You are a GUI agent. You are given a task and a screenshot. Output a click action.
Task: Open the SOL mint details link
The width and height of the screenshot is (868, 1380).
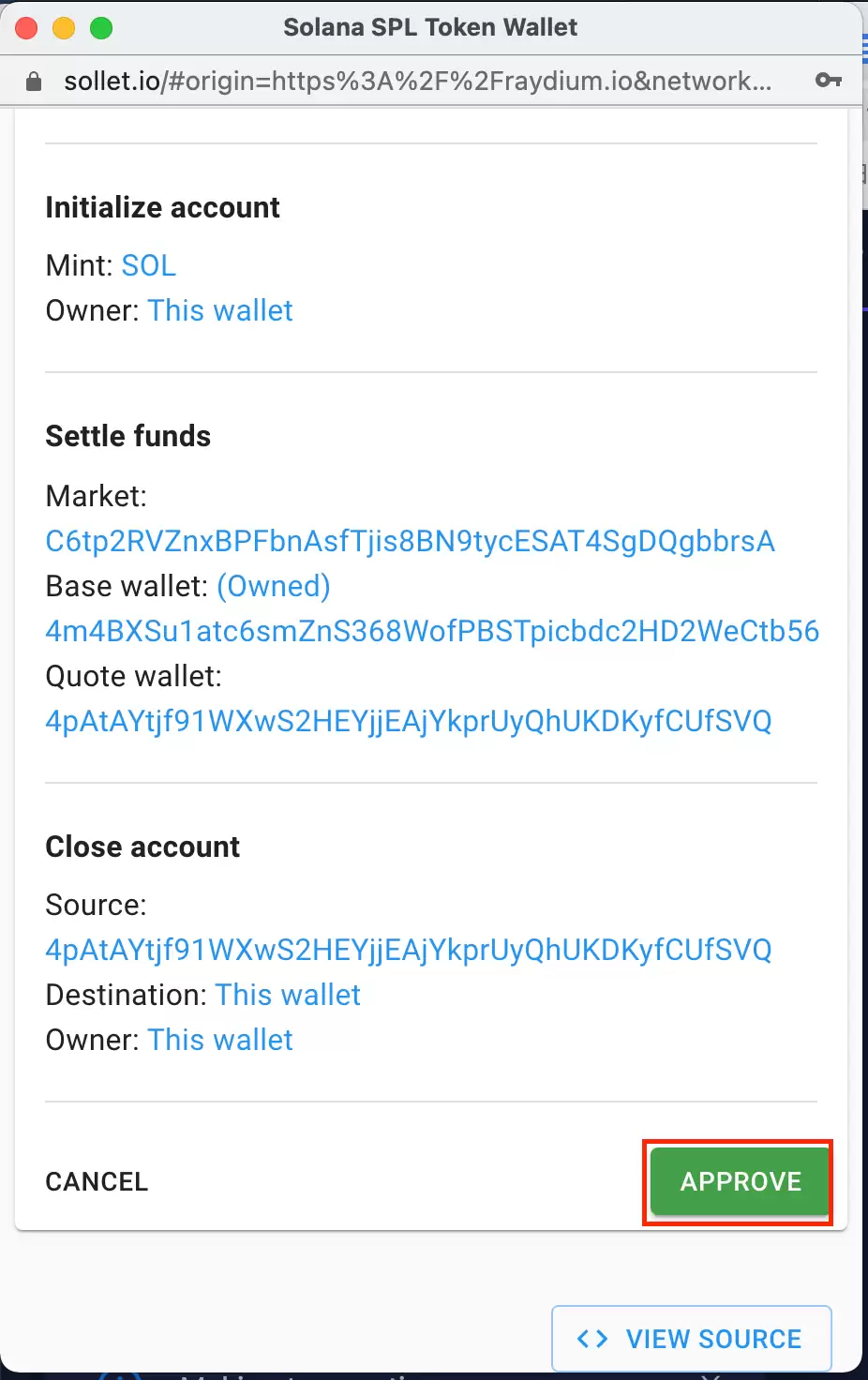148,265
